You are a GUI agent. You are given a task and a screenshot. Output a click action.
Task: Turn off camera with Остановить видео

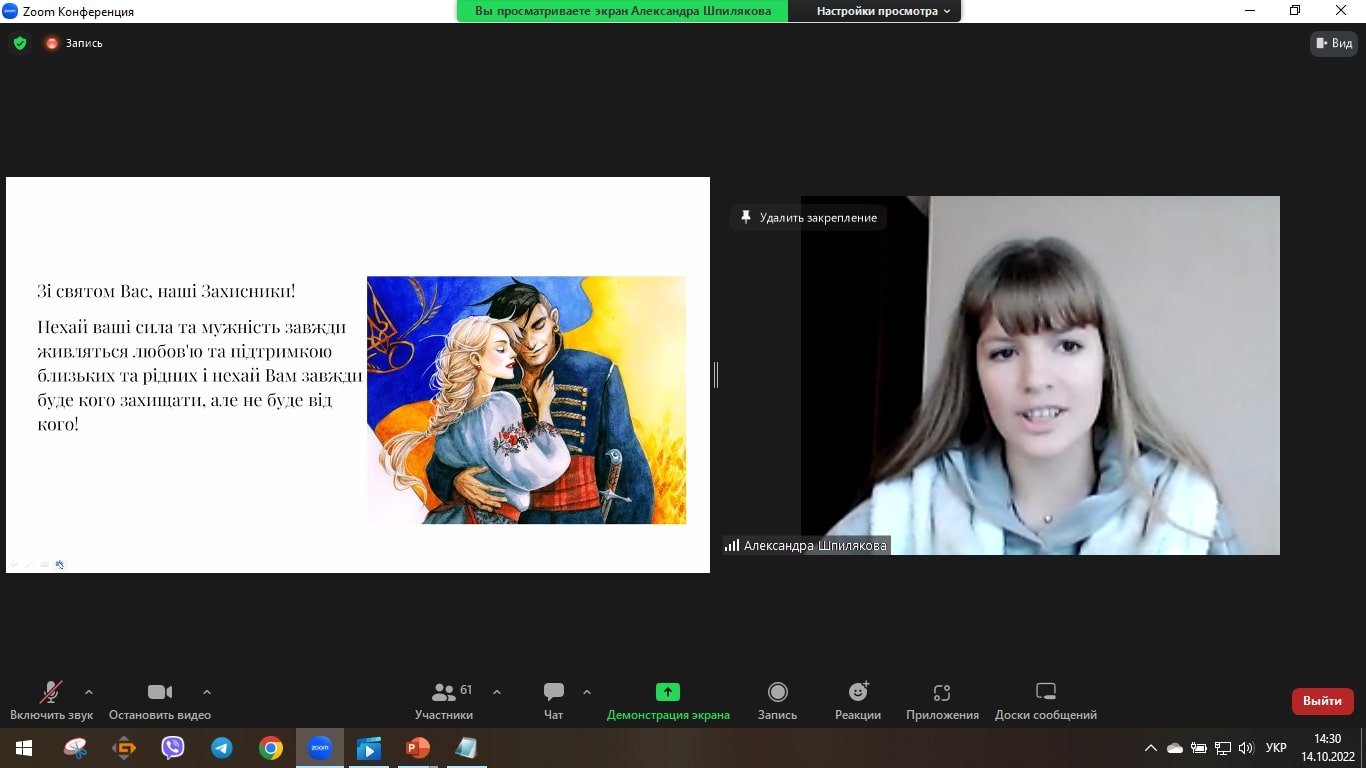(159, 700)
